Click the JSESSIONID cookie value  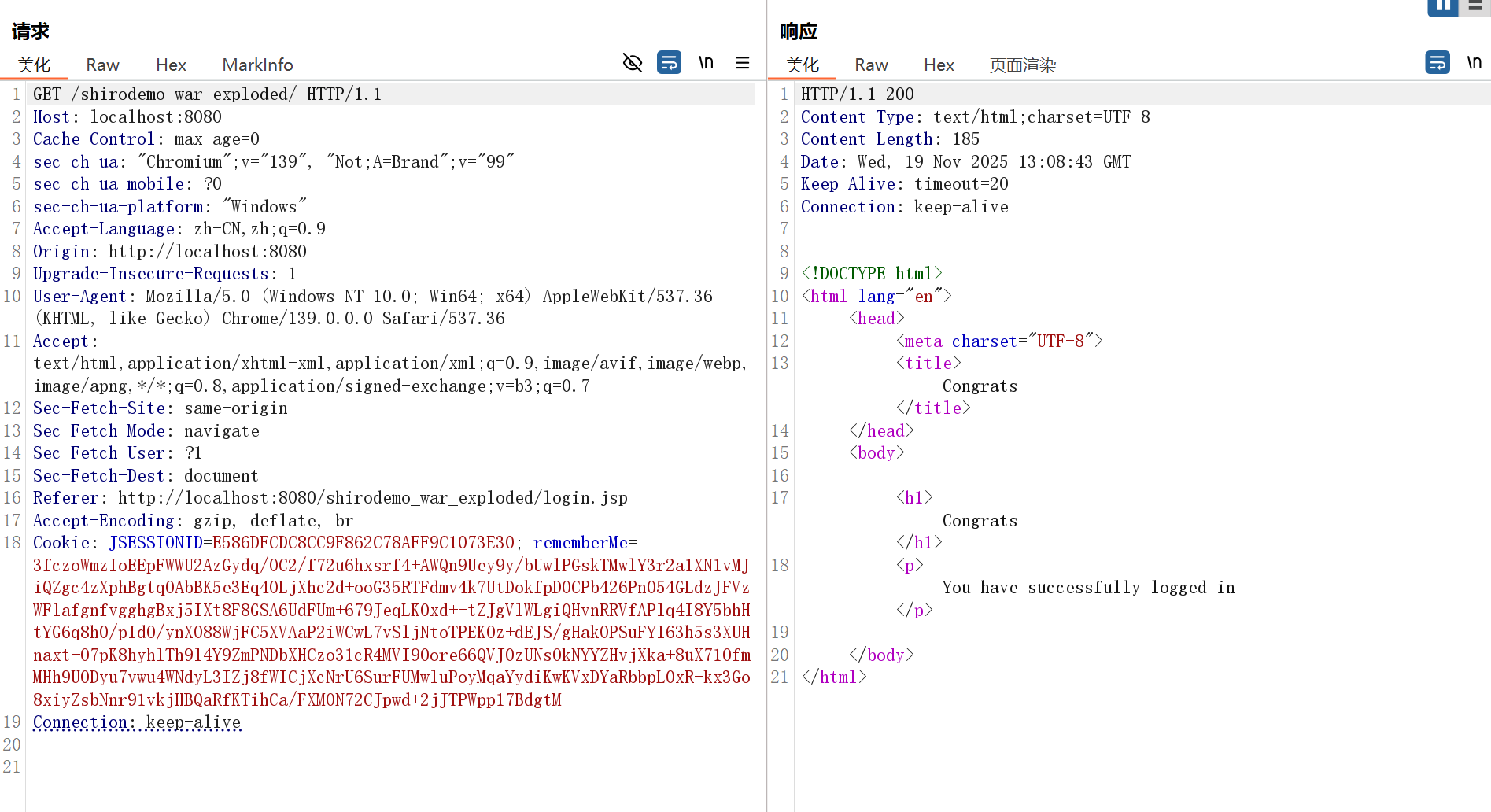(363, 543)
